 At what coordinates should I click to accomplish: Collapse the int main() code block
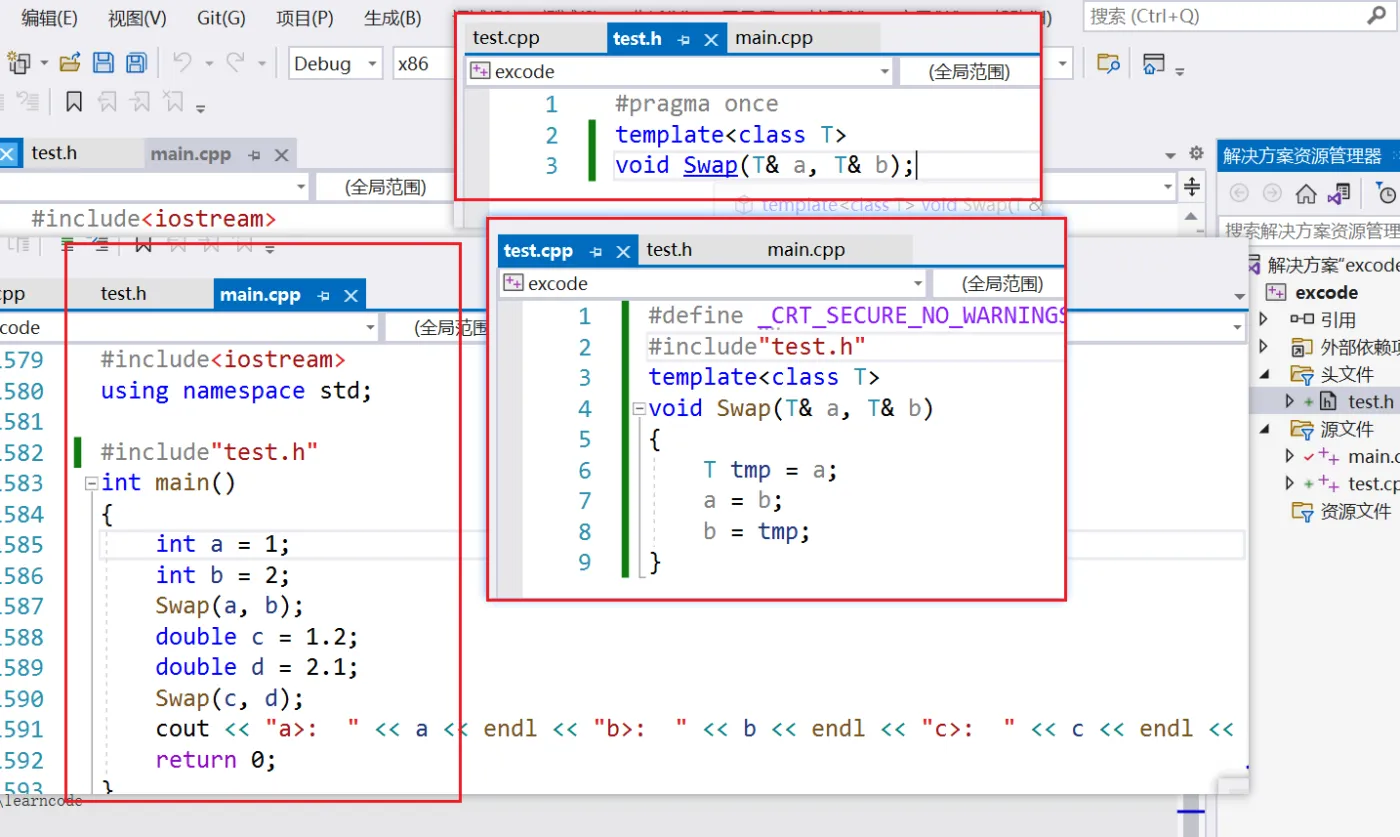point(91,483)
